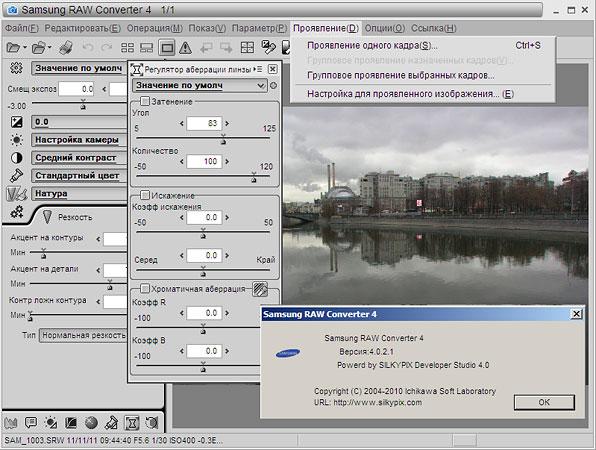Open the Средний контраст dropdown
The width and height of the screenshot is (596, 450).
79,158
